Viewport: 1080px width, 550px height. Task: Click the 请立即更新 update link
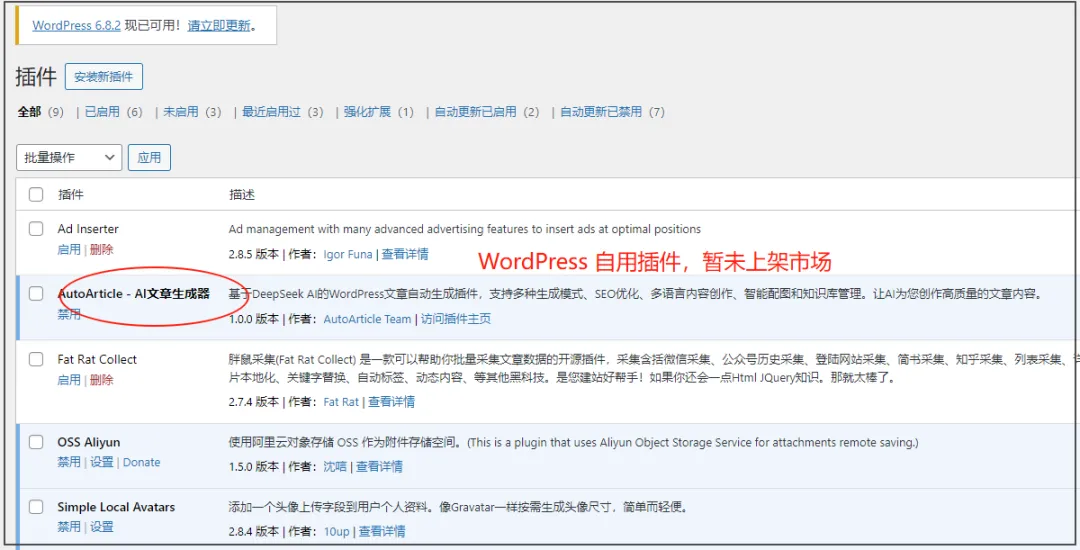219,25
